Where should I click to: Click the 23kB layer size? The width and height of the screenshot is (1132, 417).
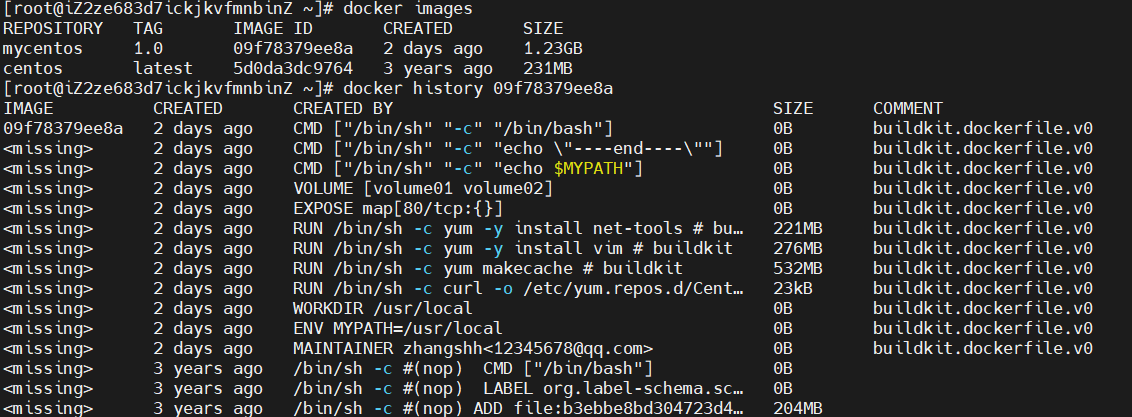pyautogui.click(x=792, y=288)
